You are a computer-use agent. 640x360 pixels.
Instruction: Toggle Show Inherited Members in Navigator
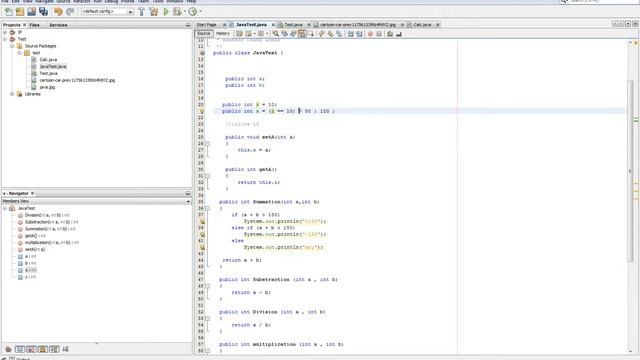click(x=8, y=349)
